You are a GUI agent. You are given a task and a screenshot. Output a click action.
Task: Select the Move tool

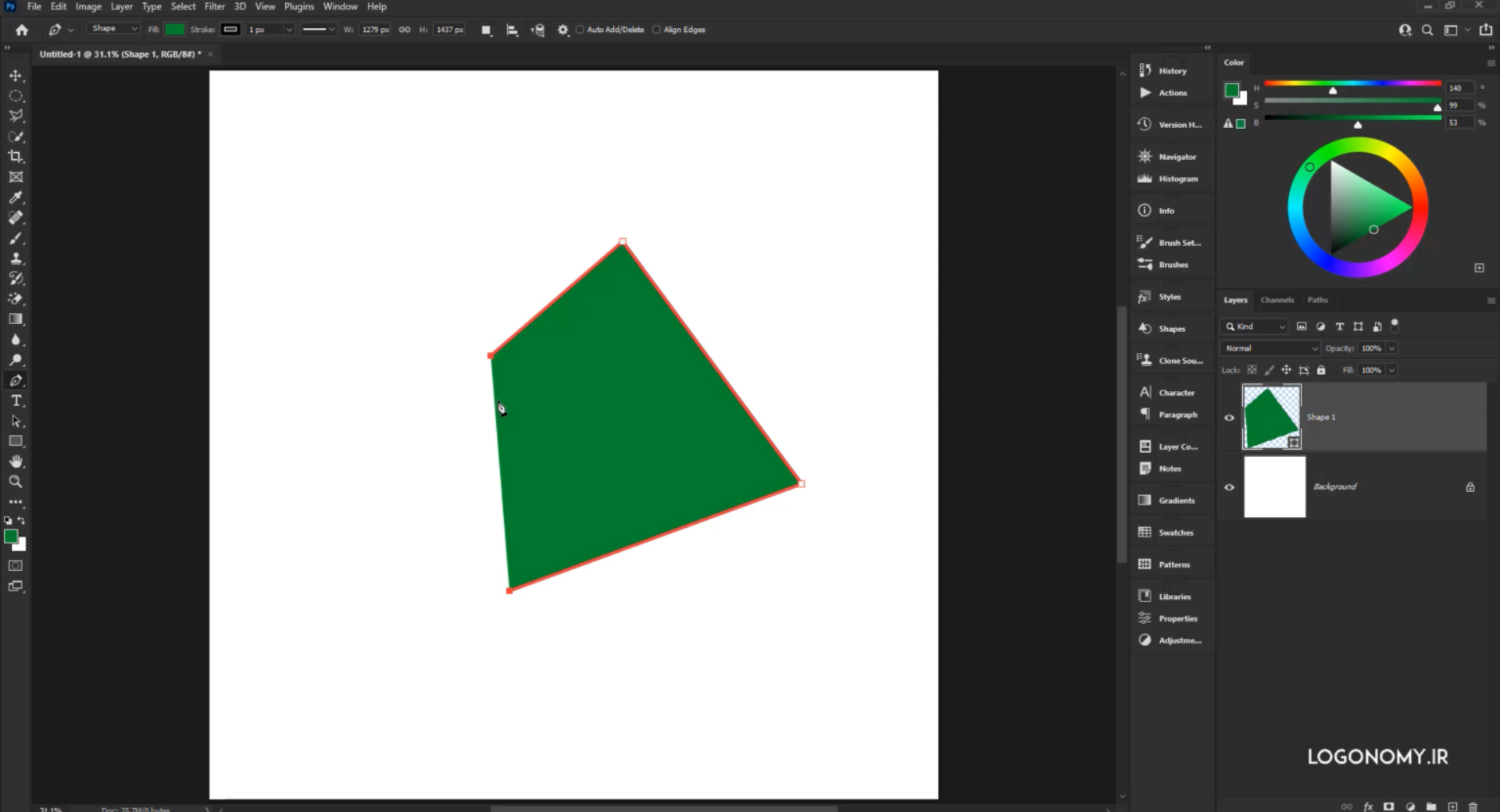tap(16, 76)
